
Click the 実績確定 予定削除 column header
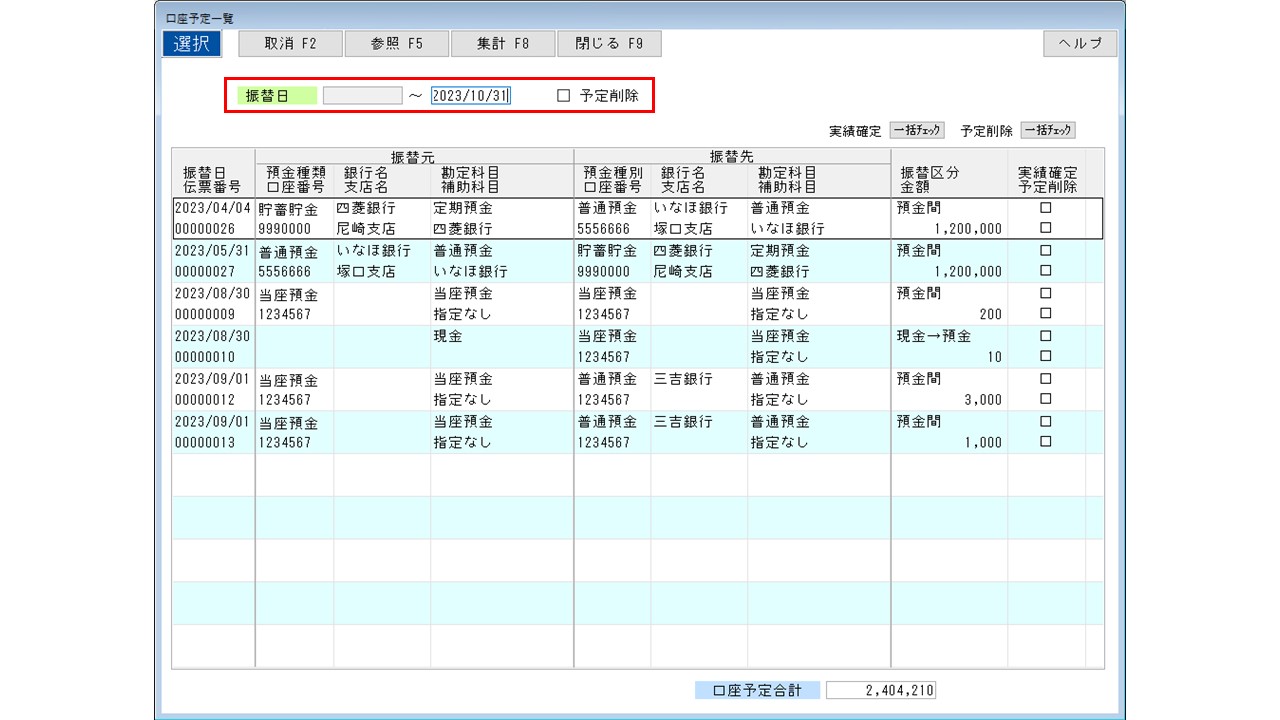pyautogui.click(x=1046, y=179)
